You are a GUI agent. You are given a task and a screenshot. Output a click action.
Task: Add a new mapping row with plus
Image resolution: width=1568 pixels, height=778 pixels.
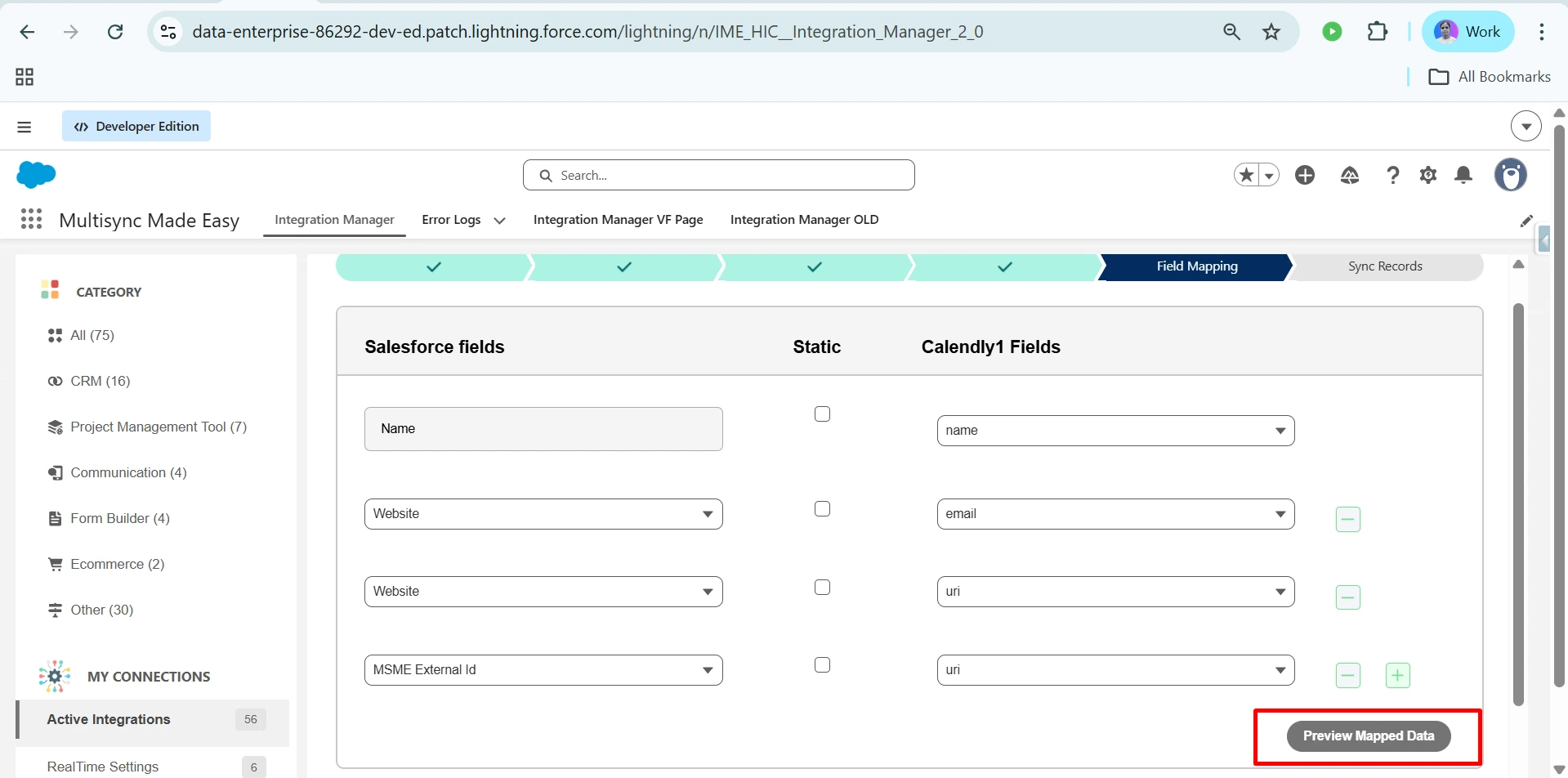pos(1397,675)
